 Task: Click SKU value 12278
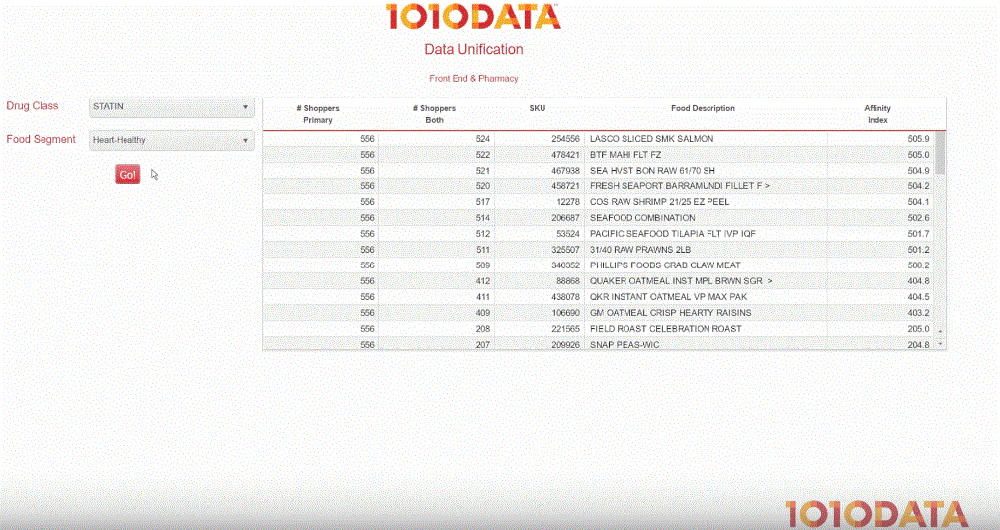point(568,202)
